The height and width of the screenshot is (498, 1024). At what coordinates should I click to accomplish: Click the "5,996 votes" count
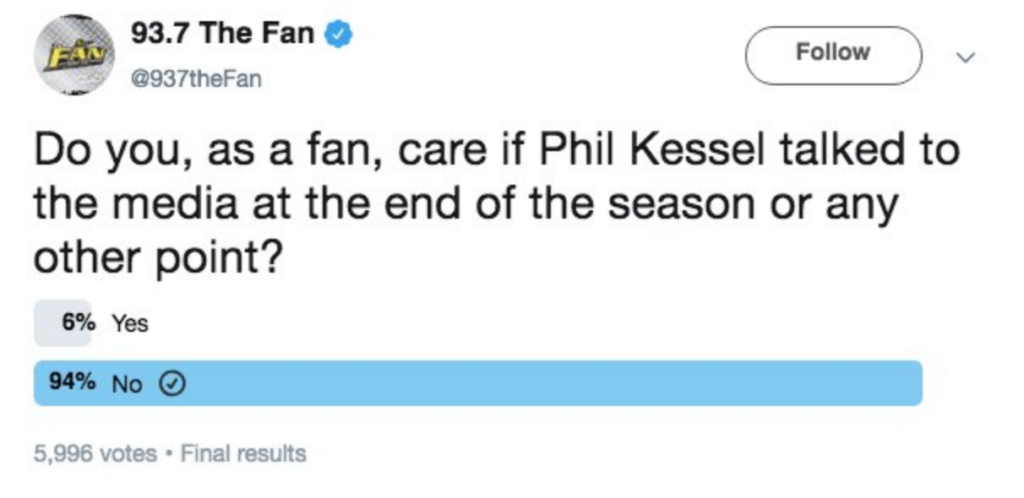[x=95, y=453]
